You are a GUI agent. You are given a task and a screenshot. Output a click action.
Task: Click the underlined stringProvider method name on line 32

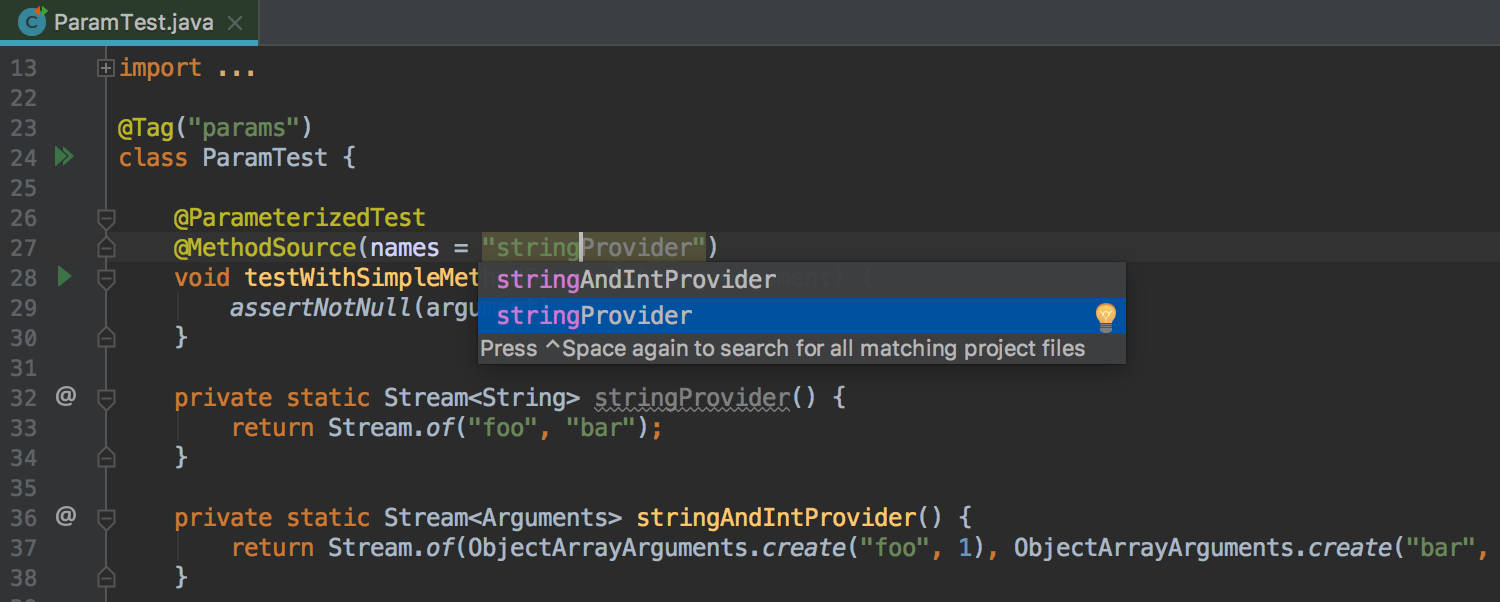[692, 398]
